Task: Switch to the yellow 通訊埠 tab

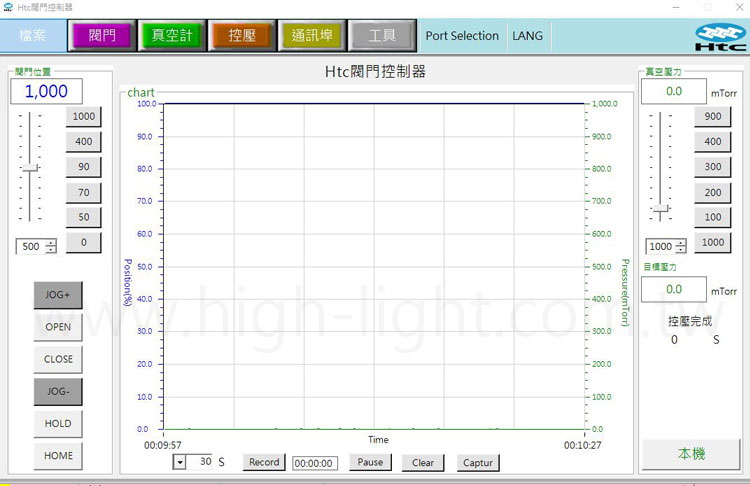Action: point(312,35)
